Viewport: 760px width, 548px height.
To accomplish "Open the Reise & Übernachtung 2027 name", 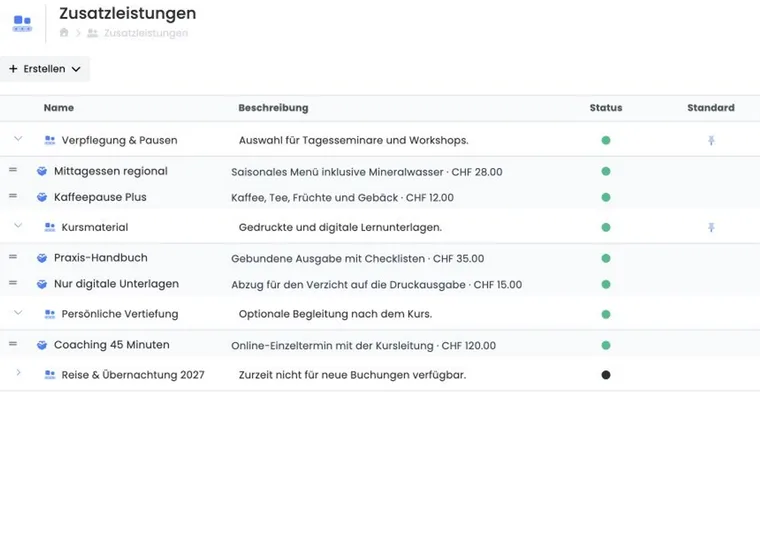I will tap(133, 375).
